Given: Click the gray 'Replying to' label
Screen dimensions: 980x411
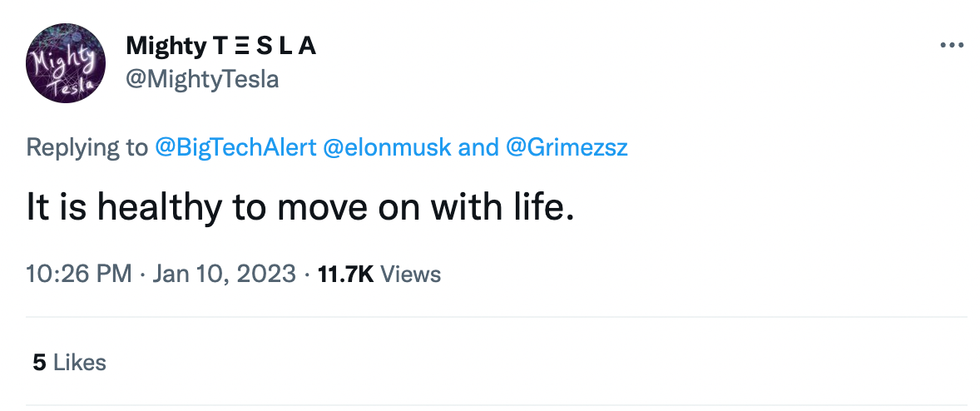Looking at the screenshot, I should (87, 148).
